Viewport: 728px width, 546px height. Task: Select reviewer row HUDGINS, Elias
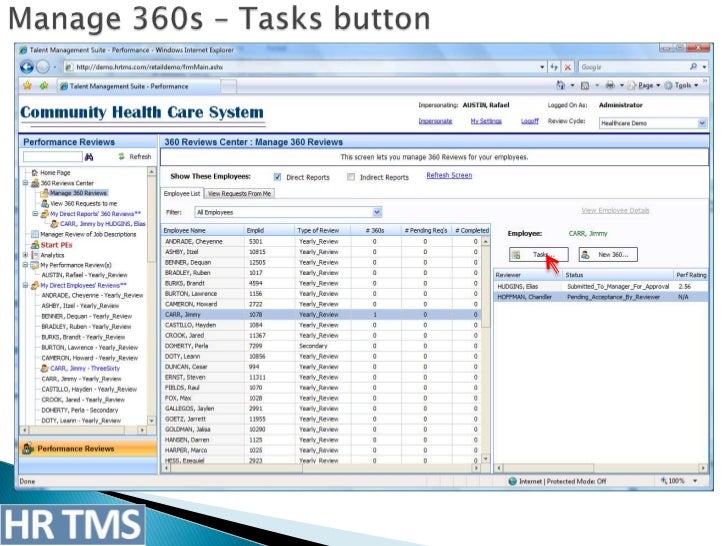click(x=601, y=286)
